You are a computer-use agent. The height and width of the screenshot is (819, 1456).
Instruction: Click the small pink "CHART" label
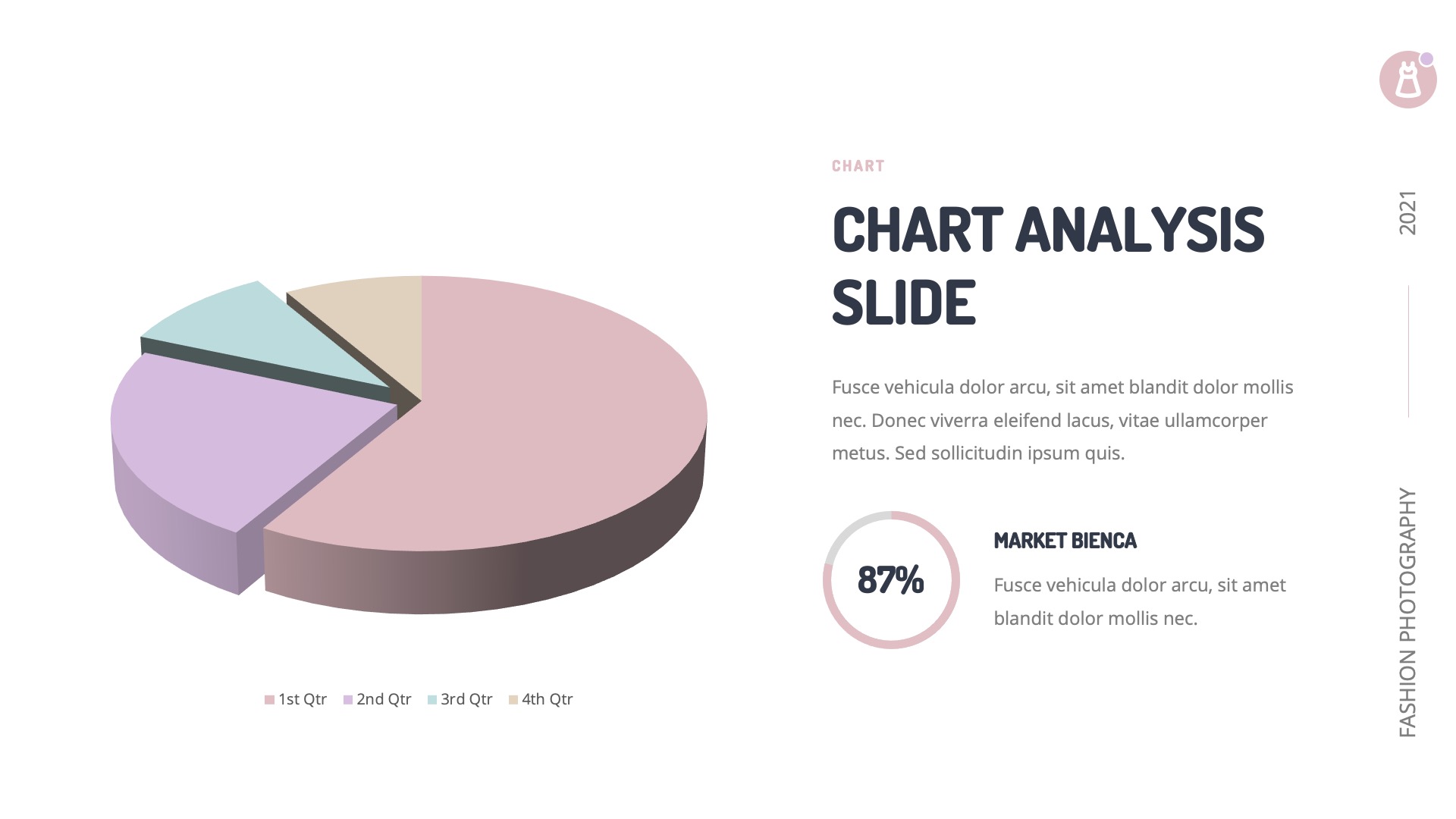[x=858, y=166]
